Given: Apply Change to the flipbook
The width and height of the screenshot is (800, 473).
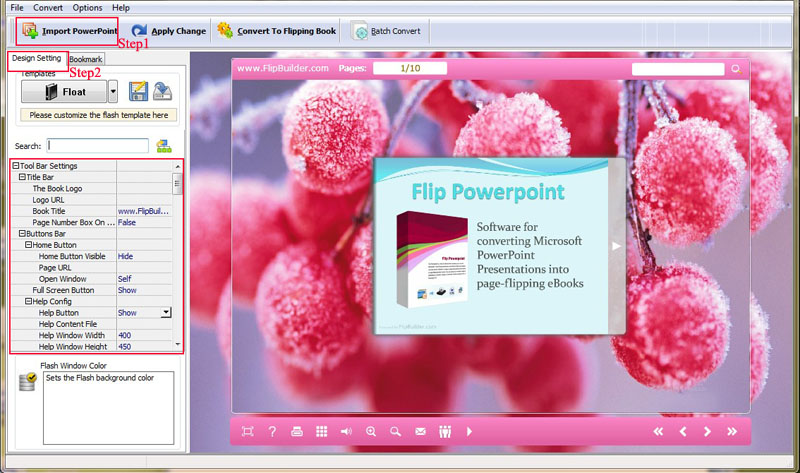Looking at the screenshot, I should coord(169,31).
